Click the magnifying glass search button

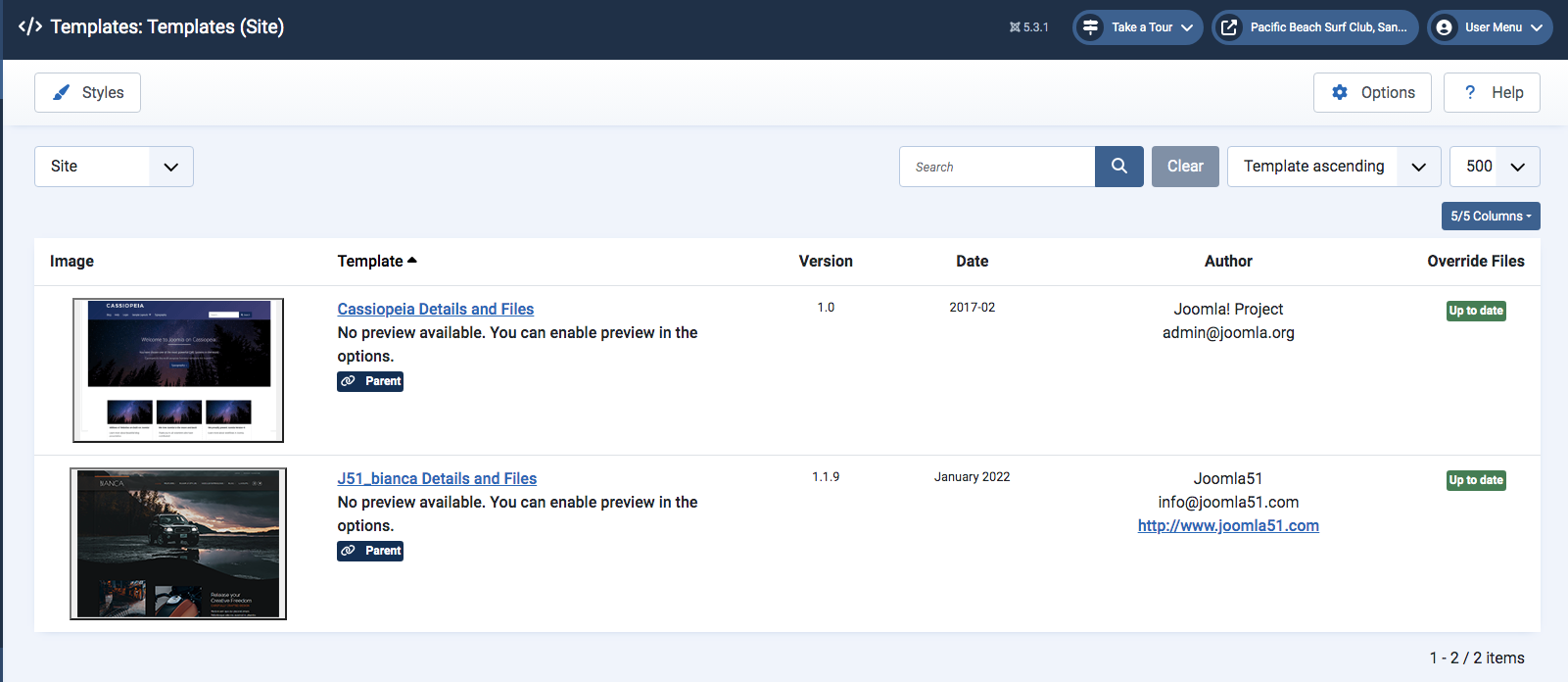click(1118, 167)
